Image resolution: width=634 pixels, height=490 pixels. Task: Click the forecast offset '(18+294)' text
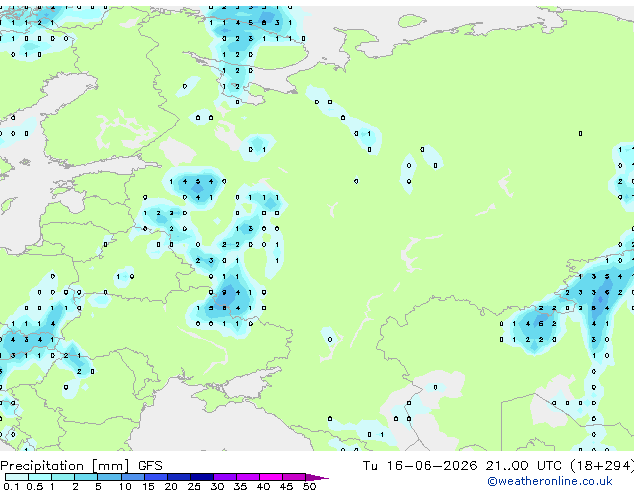click(602, 466)
